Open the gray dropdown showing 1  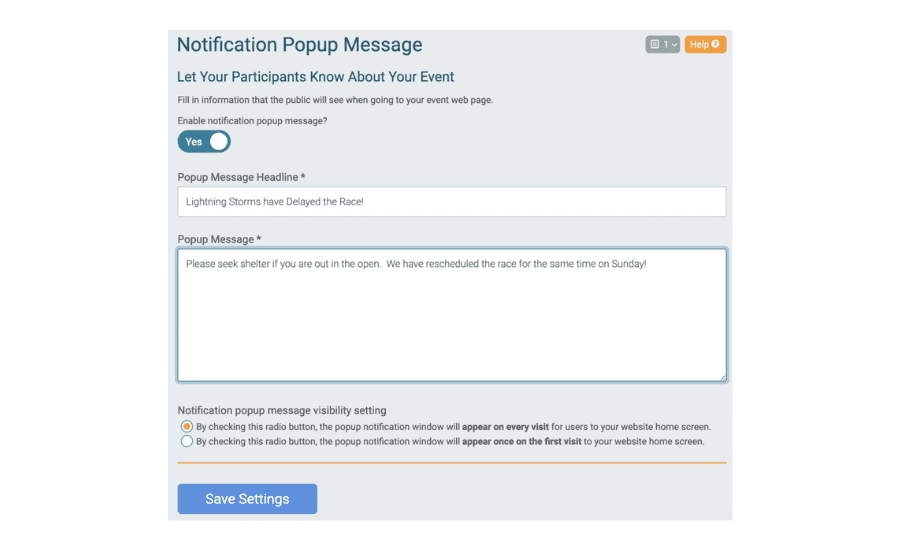pyautogui.click(x=662, y=44)
